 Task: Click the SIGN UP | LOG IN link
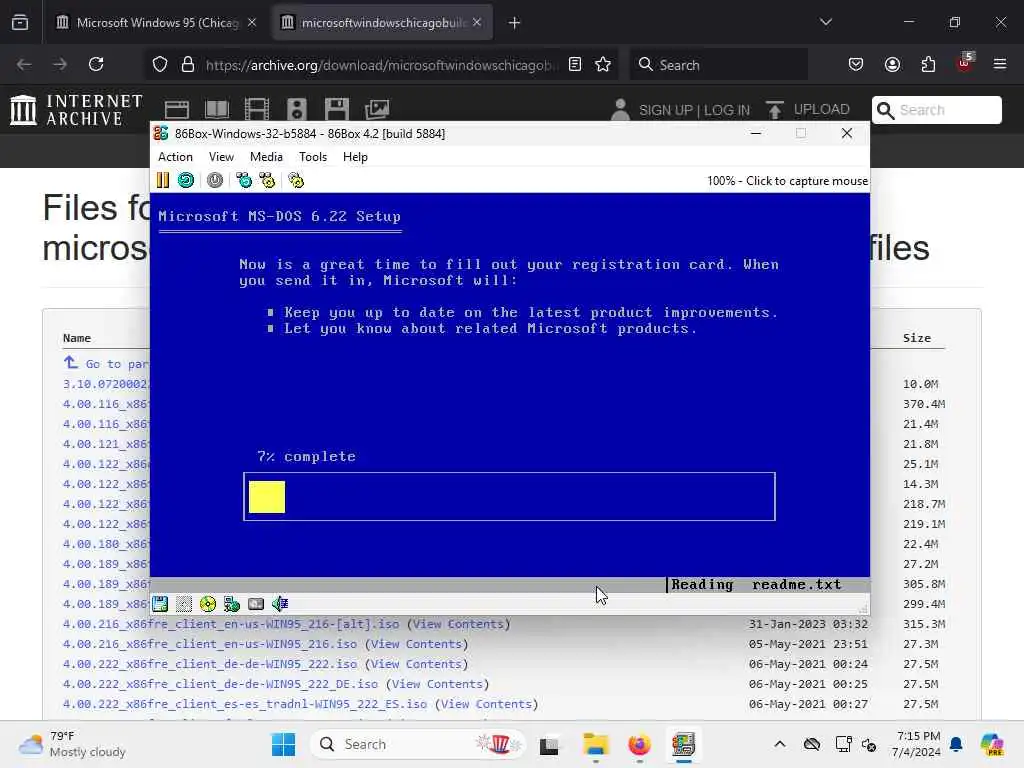point(694,110)
